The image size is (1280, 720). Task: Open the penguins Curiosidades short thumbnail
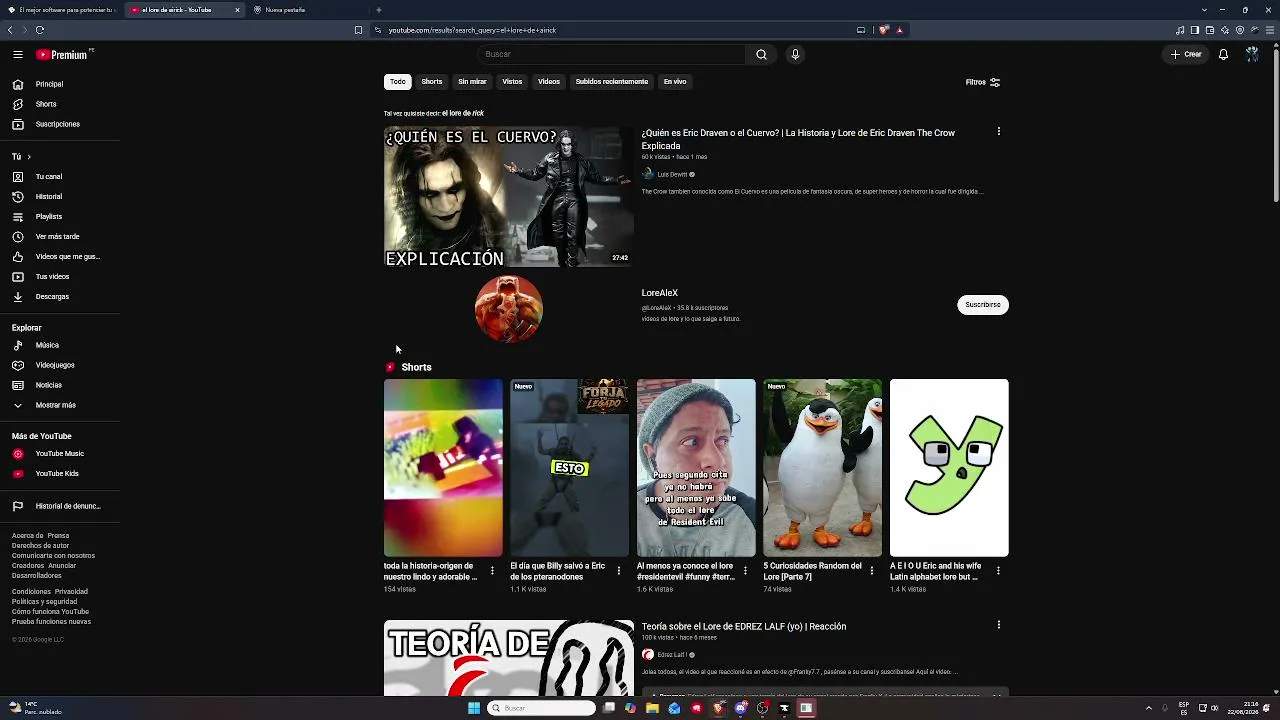coord(823,468)
